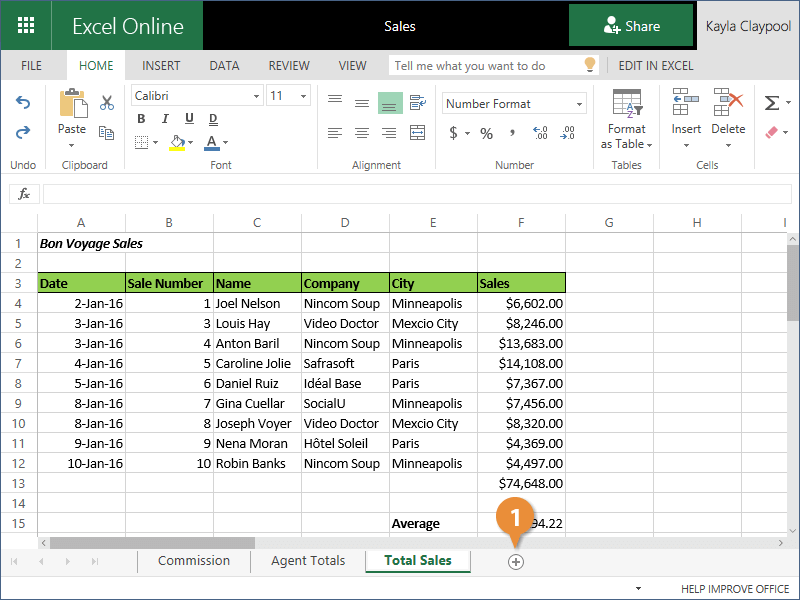Click the Merge cells icon
This screenshot has width=800, height=600.
(x=417, y=132)
